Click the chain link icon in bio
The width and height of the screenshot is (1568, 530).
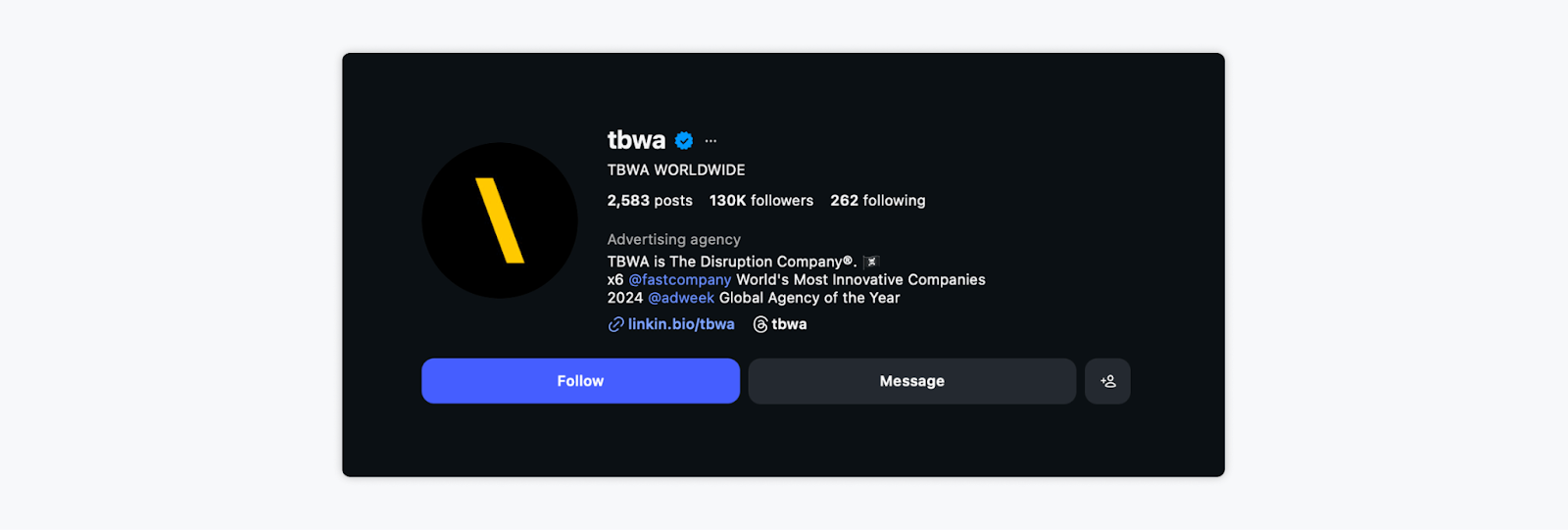click(615, 324)
